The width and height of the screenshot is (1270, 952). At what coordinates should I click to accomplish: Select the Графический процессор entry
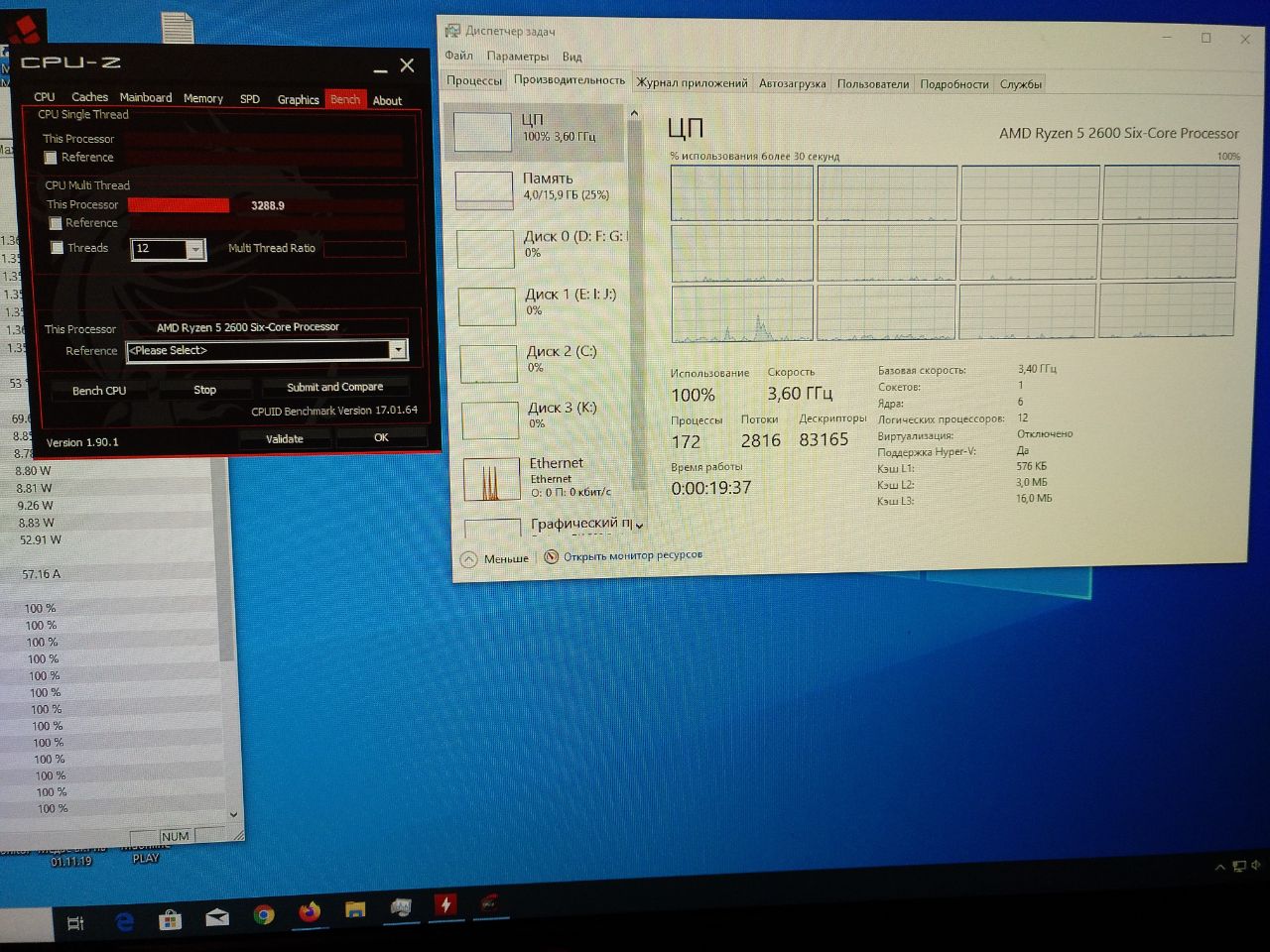(x=548, y=526)
